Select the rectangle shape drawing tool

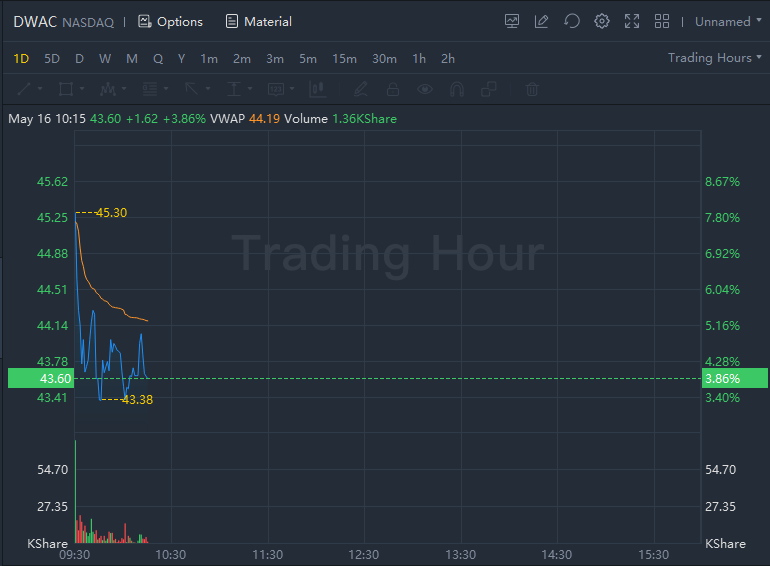[x=66, y=89]
